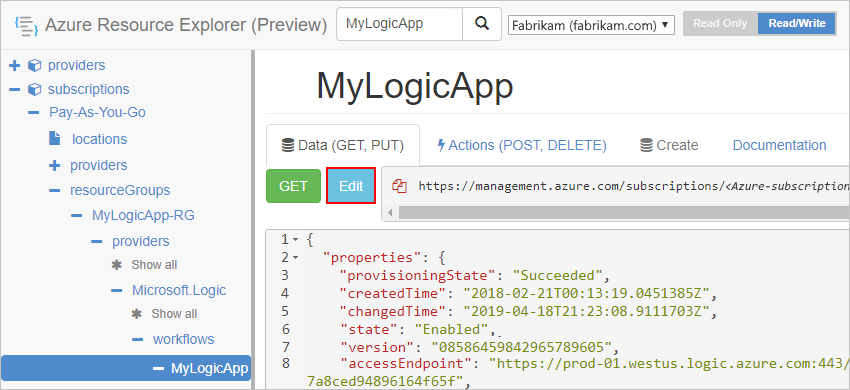Screen dimensions: 850x390
Task: Expand providers under Pay-As-You-Go
Action: (x=55, y=165)
